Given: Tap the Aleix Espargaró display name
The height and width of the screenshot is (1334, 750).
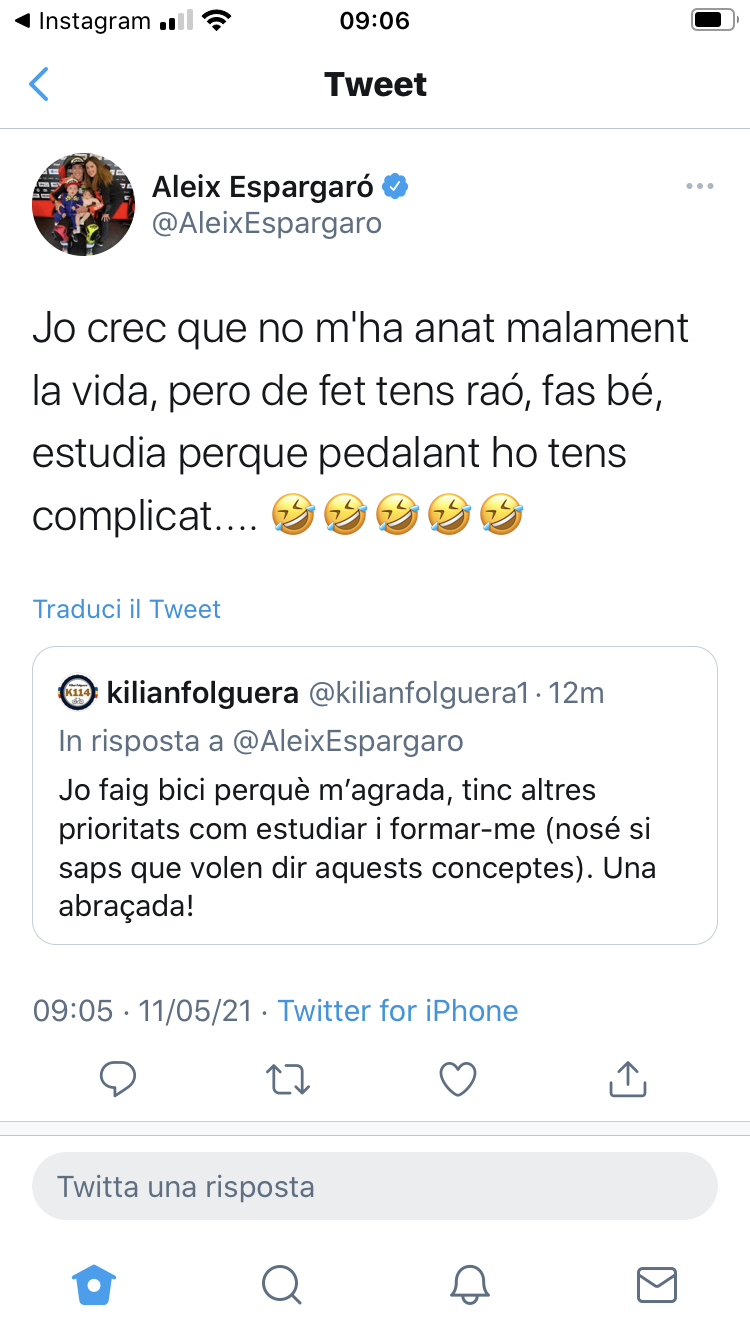Looking at the screenshot, I should 263,186.
